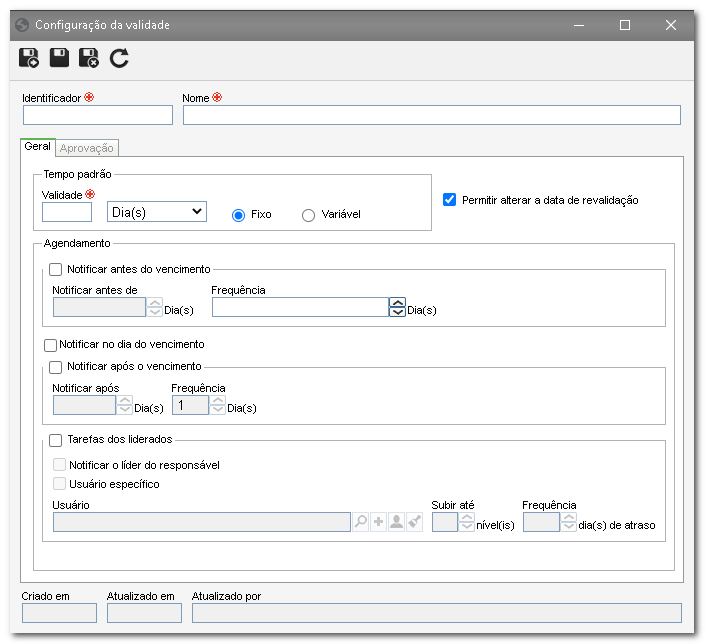Click the Identificador input field
The width and height of the screenshot is (705, 644).
coord(98,115)
